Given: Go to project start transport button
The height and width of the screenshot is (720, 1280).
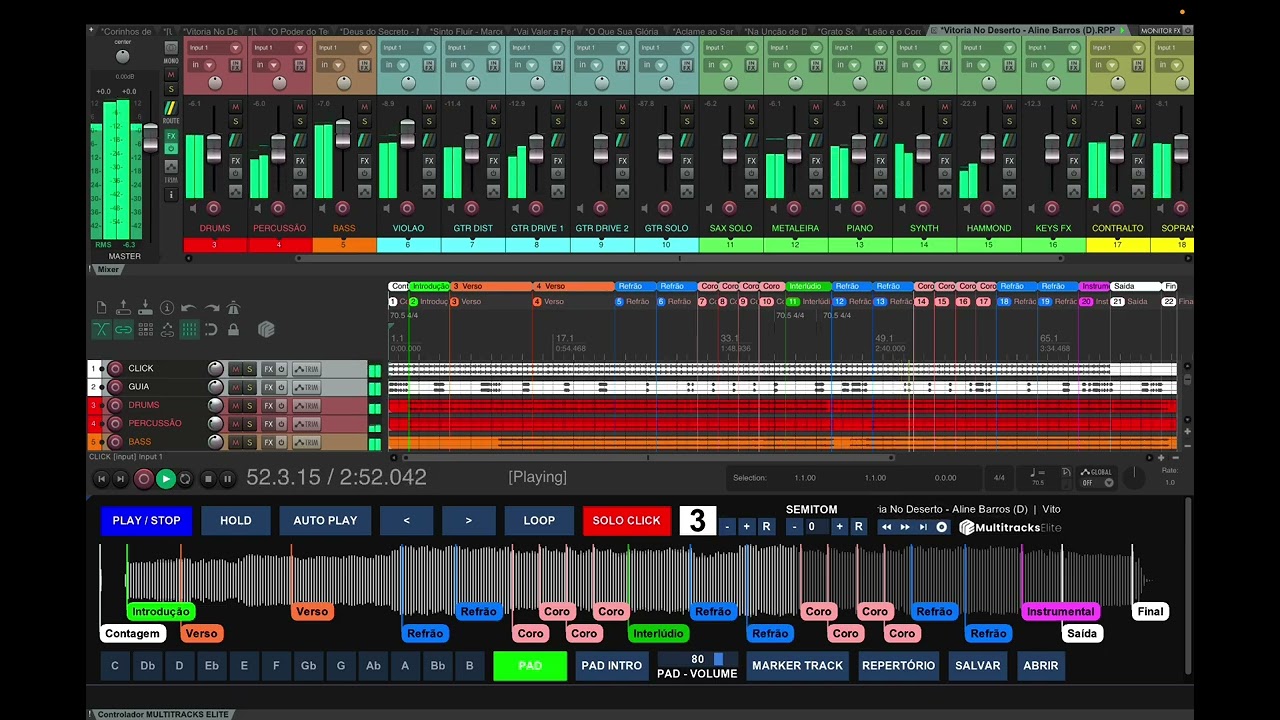Looking at the screenshot, I should 101,479.
